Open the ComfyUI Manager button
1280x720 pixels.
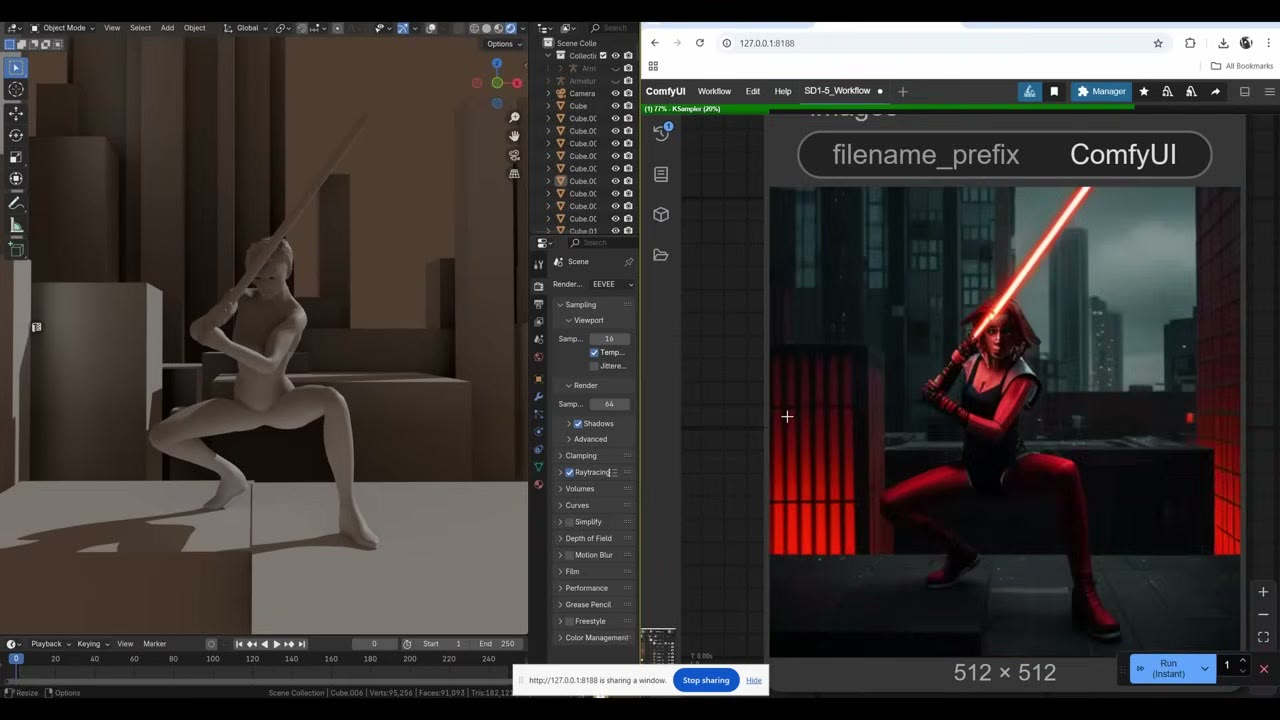(x=1101, y=92)
